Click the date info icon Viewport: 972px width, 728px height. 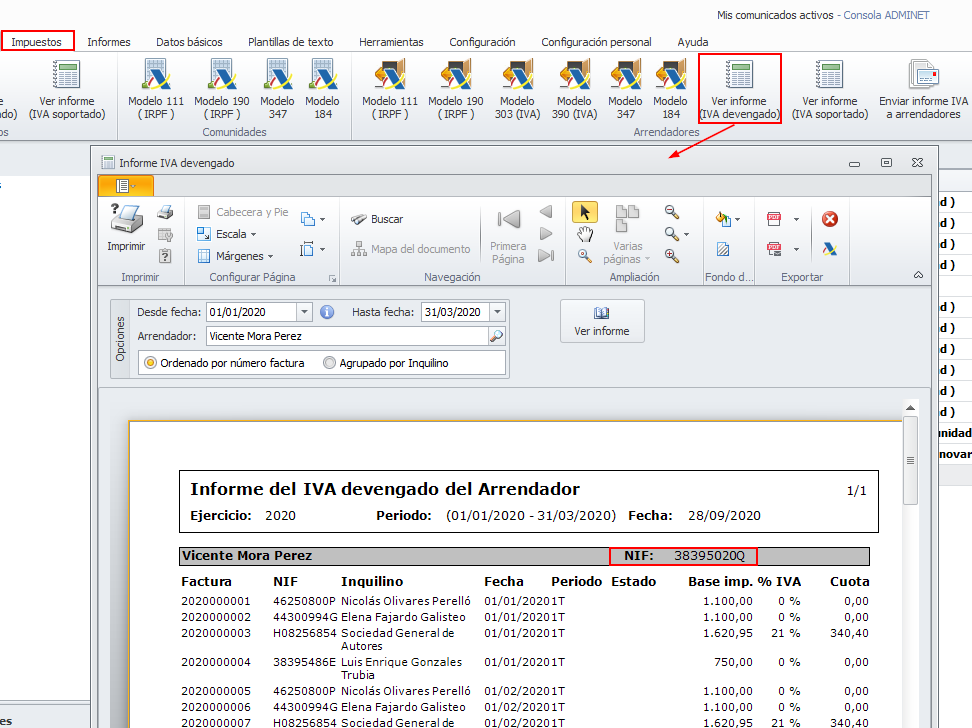pos(326,312)
